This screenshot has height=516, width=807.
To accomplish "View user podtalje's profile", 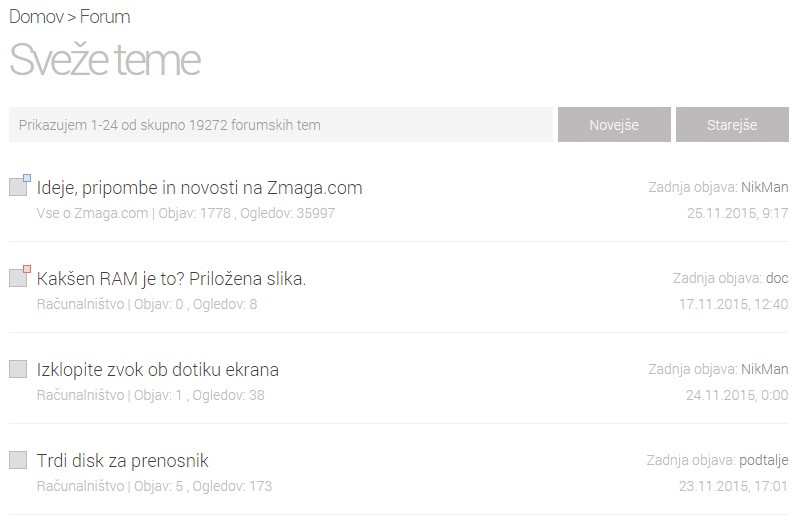I will pyautogui.click(x=763, y=460).
